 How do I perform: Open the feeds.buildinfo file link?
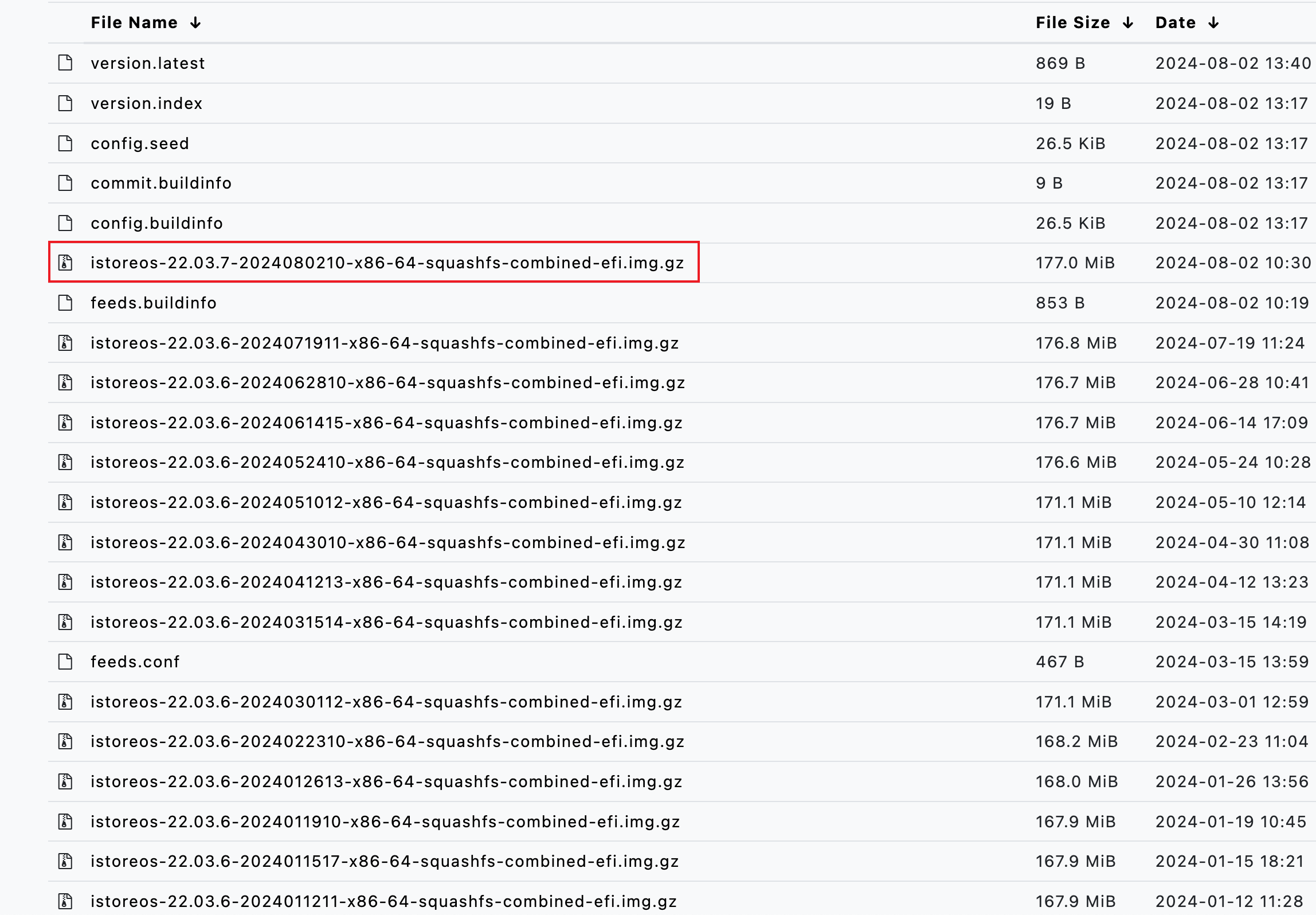pyautogui.click(x=154, y=303)
